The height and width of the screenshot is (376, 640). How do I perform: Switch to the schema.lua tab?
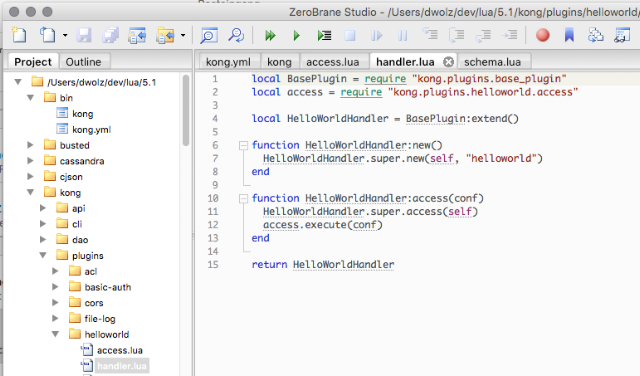pos(492,62)
